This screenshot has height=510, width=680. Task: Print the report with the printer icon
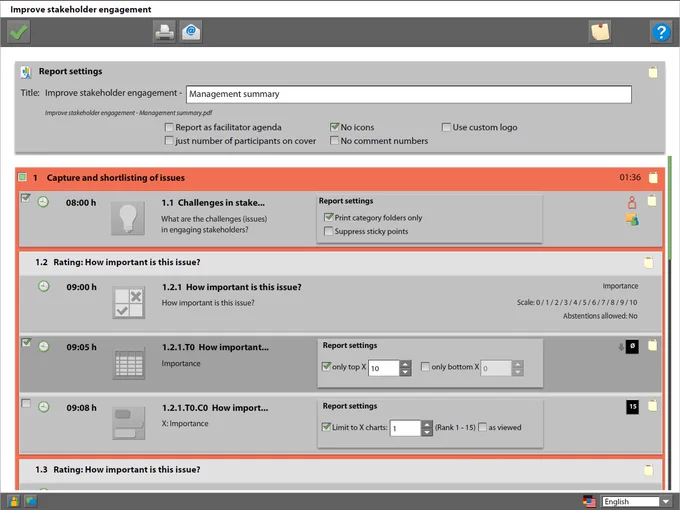164,32
